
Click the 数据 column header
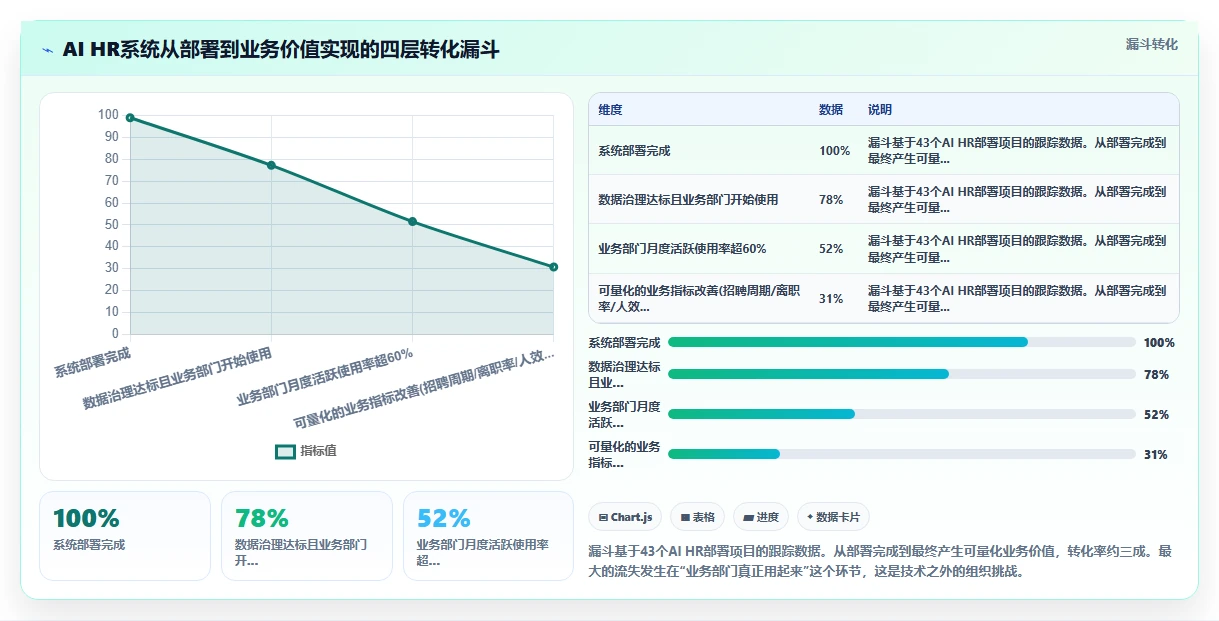(830, 110)
